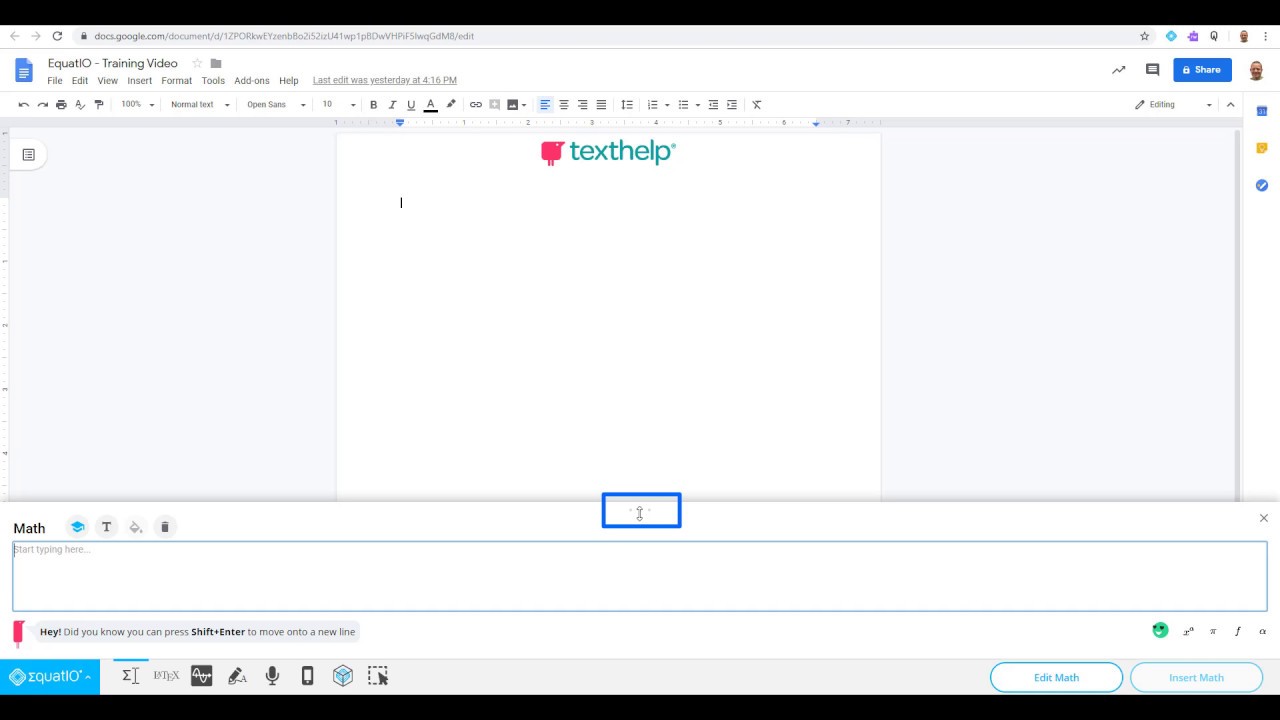Open the Last edit was yesterday link
The height and width of the screenshot is (720, 1280).
click(385, 80)
